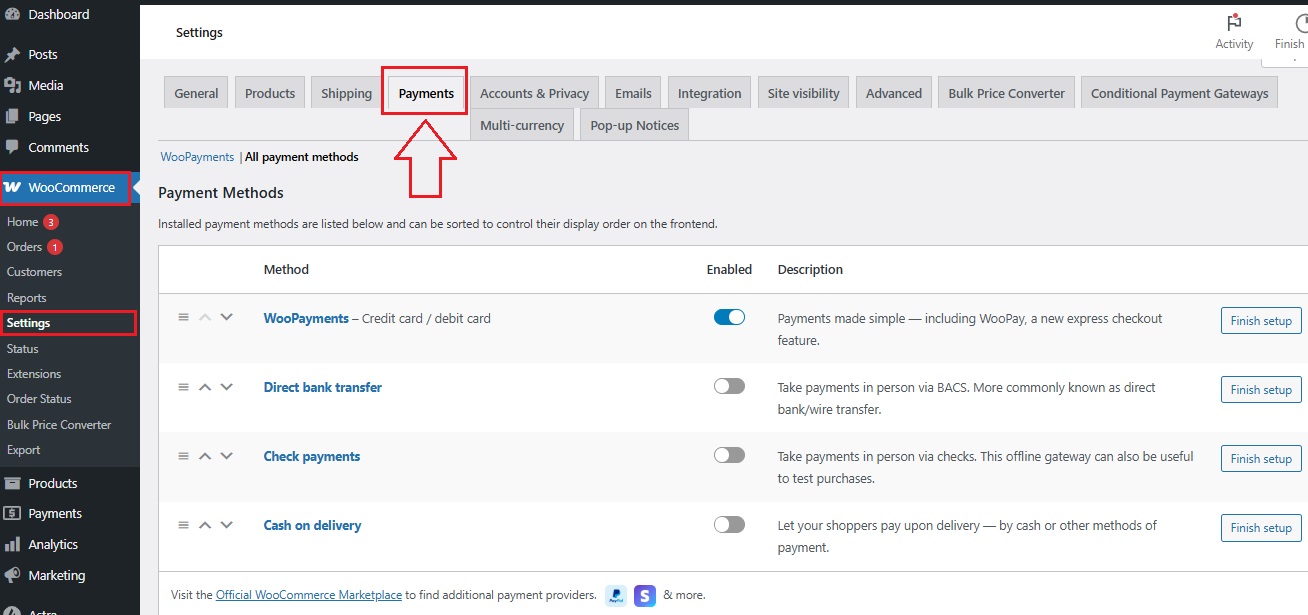Click the Products box icon
The height and width of the screenshot is (615, 1308).
(x=12, y=483)
